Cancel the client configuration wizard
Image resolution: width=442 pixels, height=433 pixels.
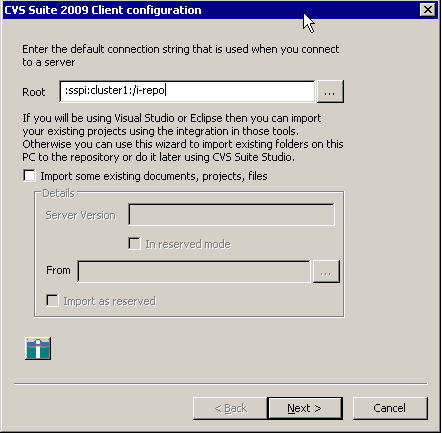tap(390, 408)
